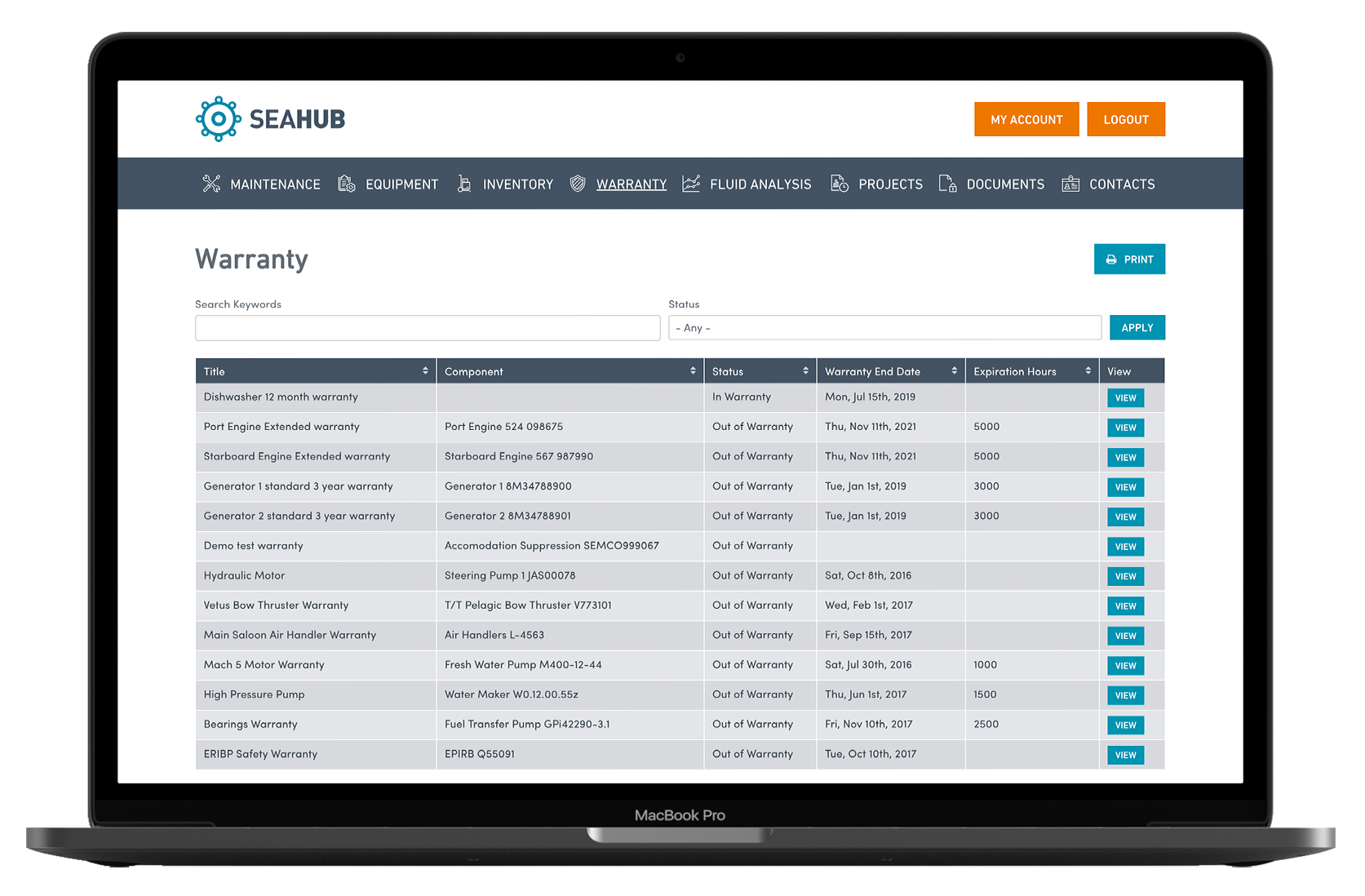Viewport: 1365px width, 896px height.
Task: Open the Maintenance menu
Action: [x=275, y=184]
